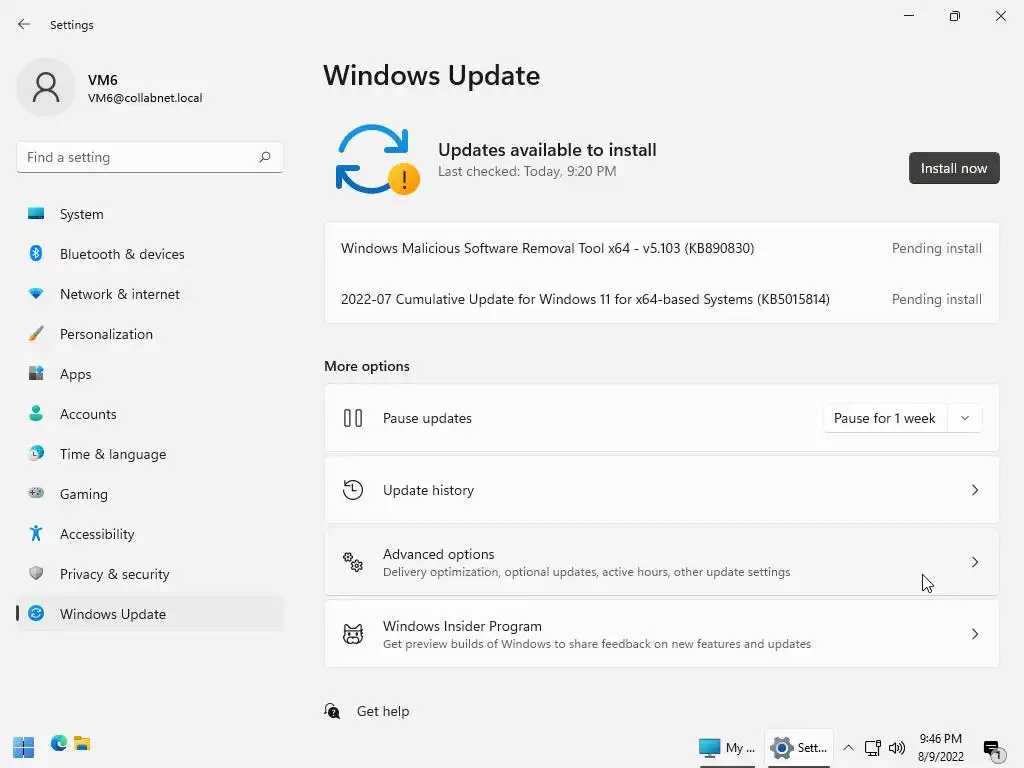The height and width of the screenshot is (768, 1024).
Task: Open Advanced options
Action: [661, 562]
